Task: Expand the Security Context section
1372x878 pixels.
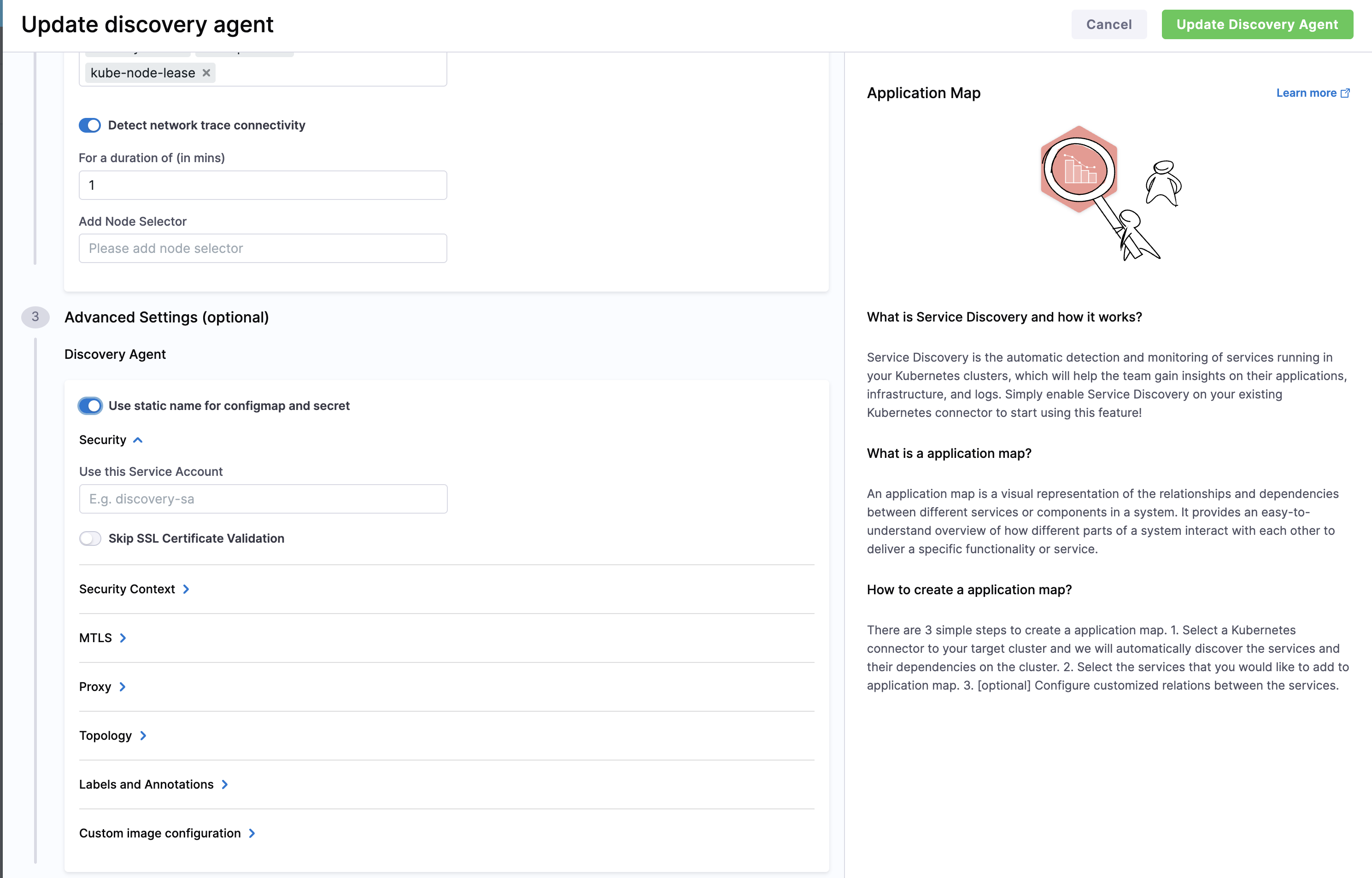Action: click(x=186, y=589)
